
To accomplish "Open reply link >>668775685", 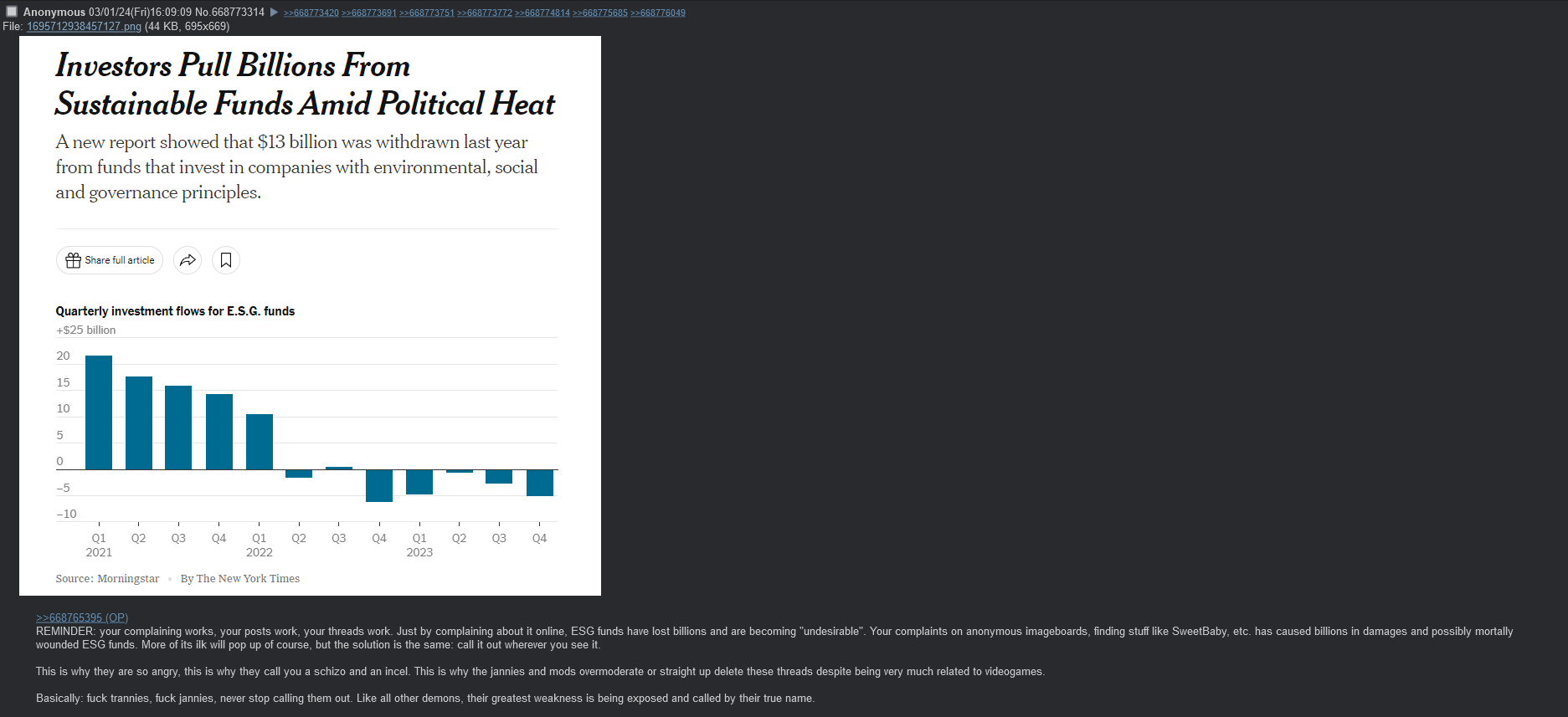I will [x=600, y=13].
